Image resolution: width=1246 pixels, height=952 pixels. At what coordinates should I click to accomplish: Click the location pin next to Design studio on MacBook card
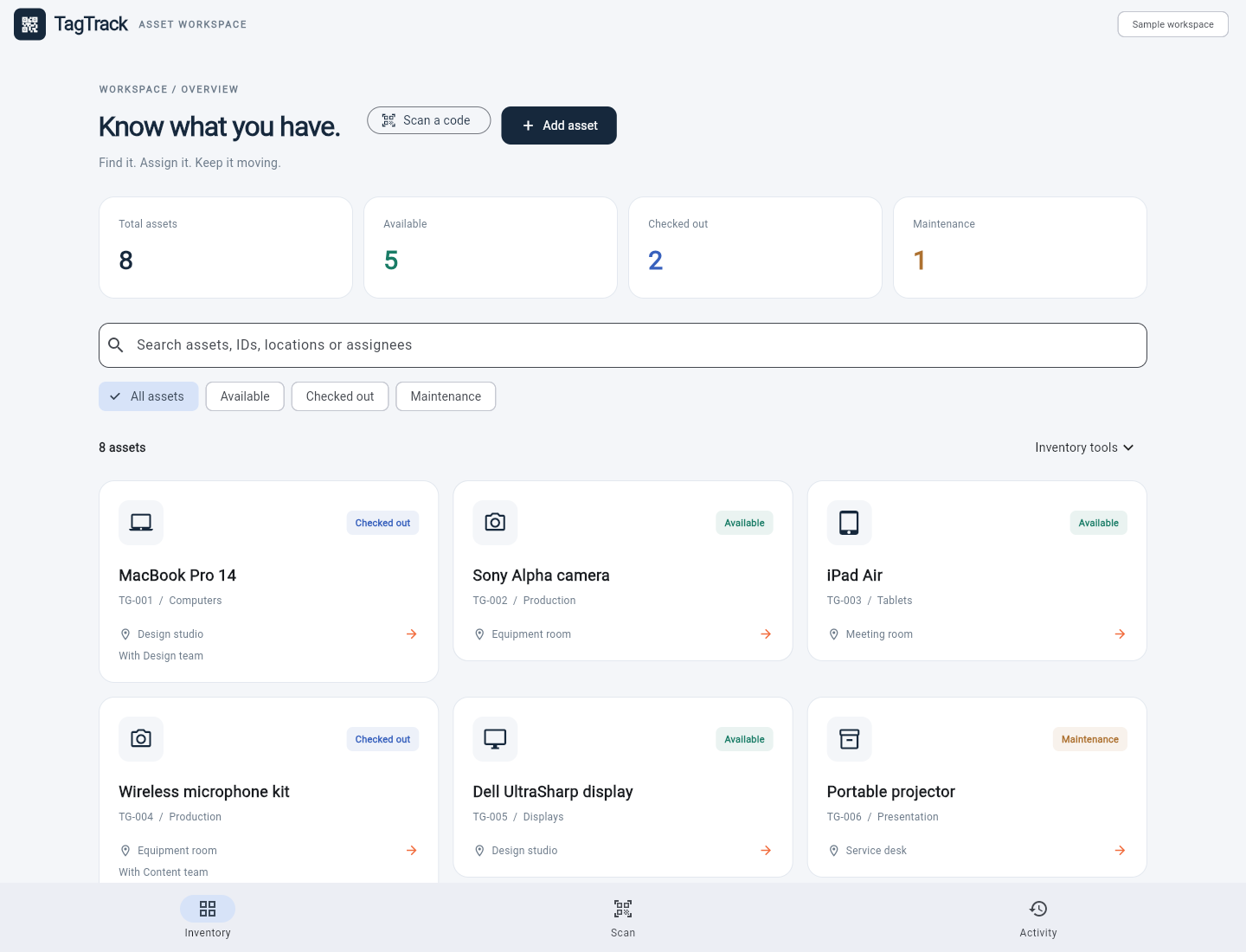125,634
